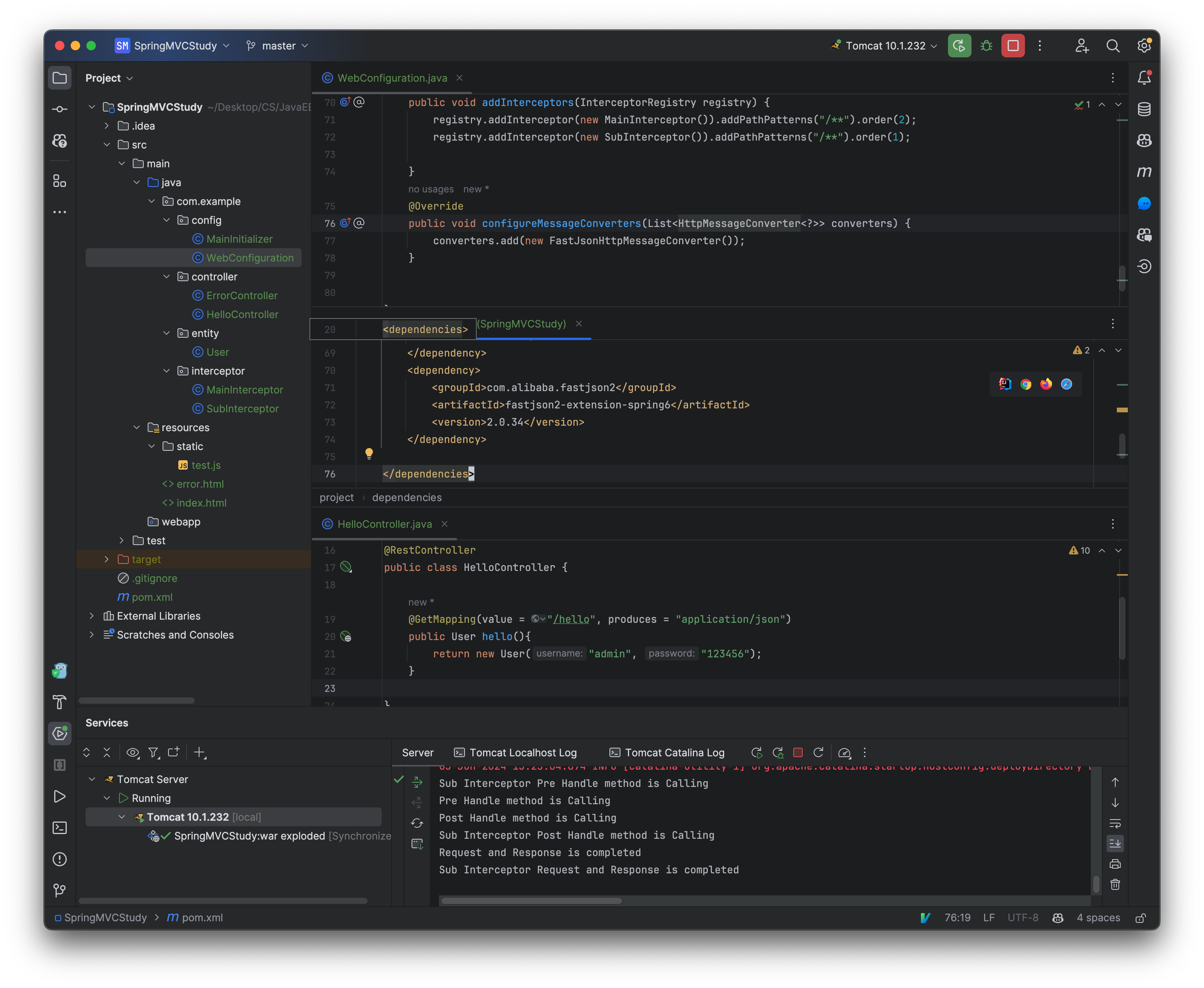This screenshot has width=1204, height=988.
Task: Toggle soft-wrap in the Catalina log console
Action: (x=1115, y=823)
